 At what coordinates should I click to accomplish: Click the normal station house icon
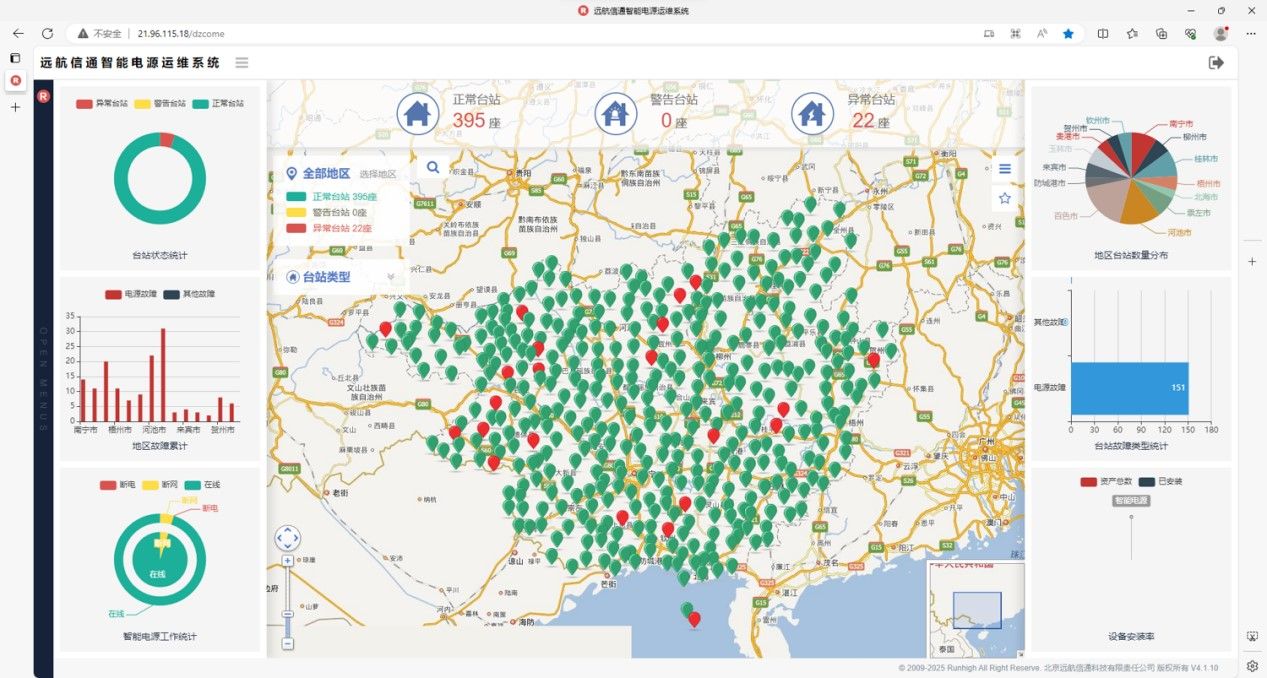click(x=418, y=112)
